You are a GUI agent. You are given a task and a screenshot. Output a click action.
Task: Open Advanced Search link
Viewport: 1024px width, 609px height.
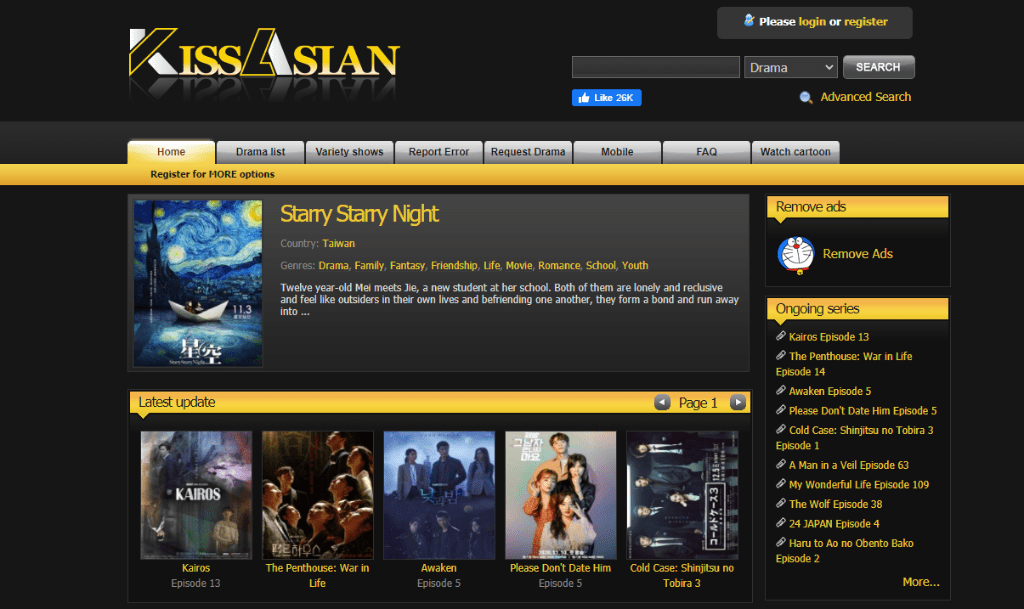coord(865,97)
